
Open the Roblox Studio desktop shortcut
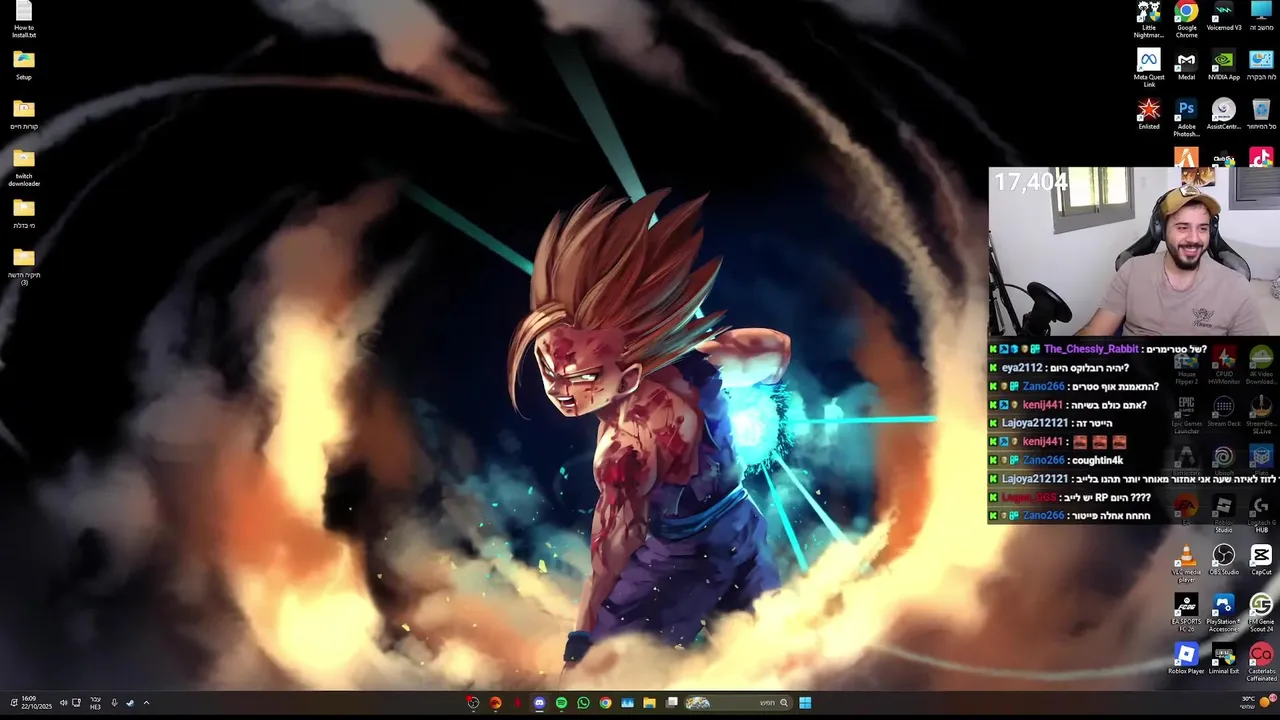click(1224, 514)
